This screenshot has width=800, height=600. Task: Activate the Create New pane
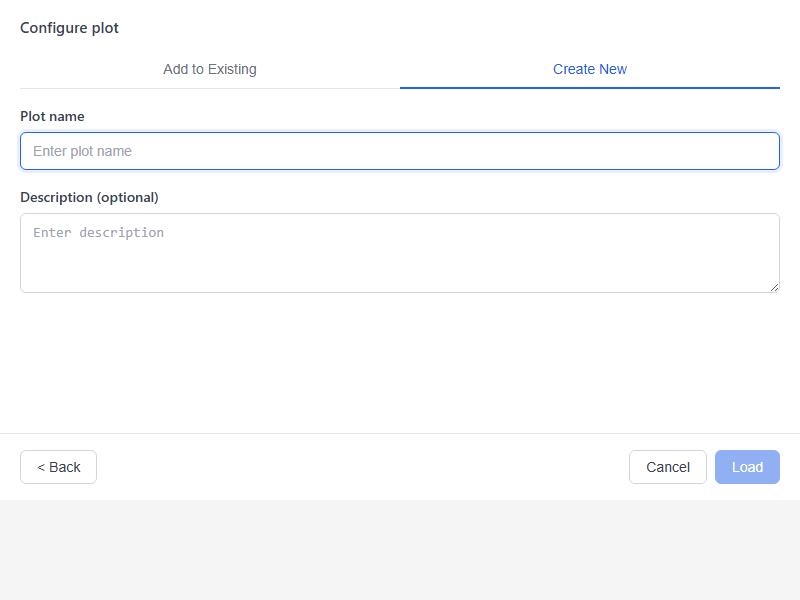point(589,69)
